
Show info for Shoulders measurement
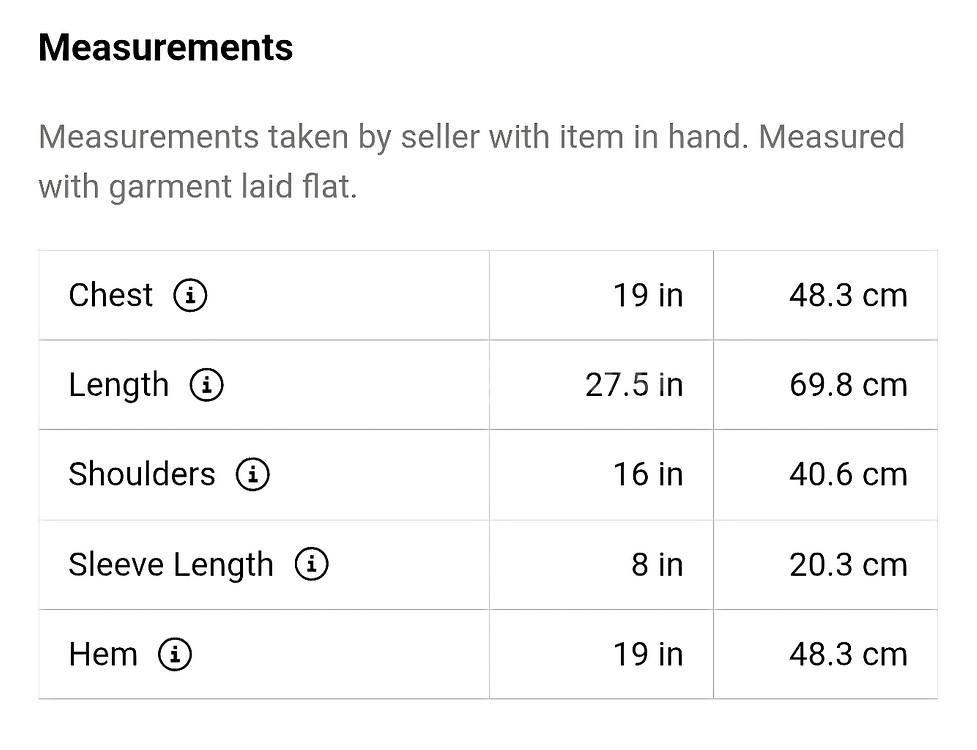point(252,474)
